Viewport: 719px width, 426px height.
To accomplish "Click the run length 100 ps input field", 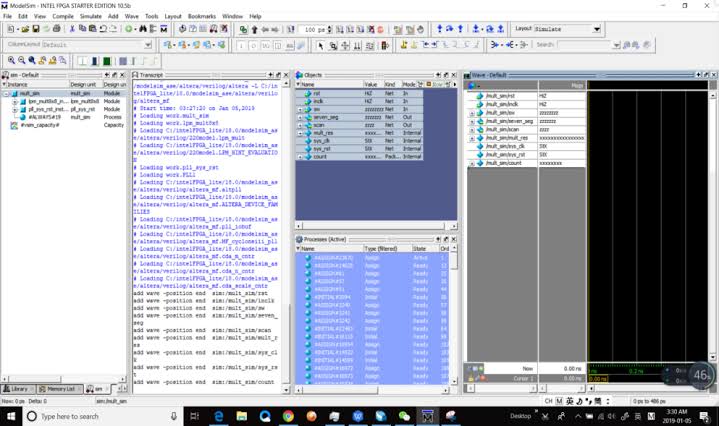I will [x=313, y=30].
